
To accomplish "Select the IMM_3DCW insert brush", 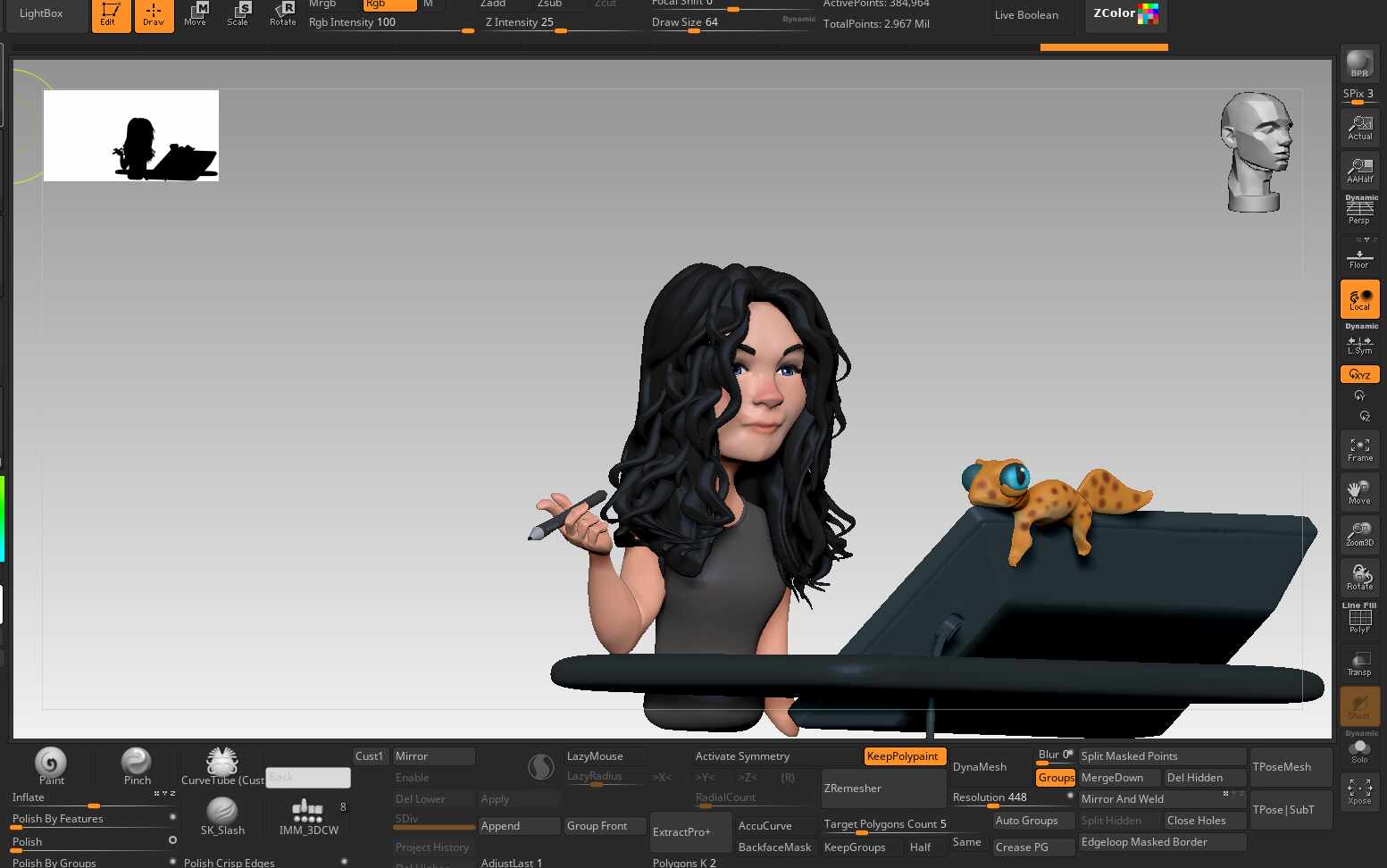I will 308,815.
